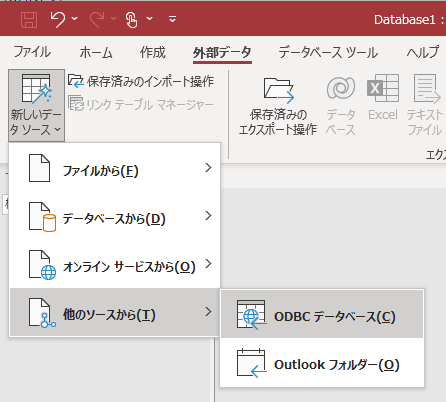Open オンライン サービスから(O) menu item
Viewport: 446px width, 402px height.
coord(115,264)
